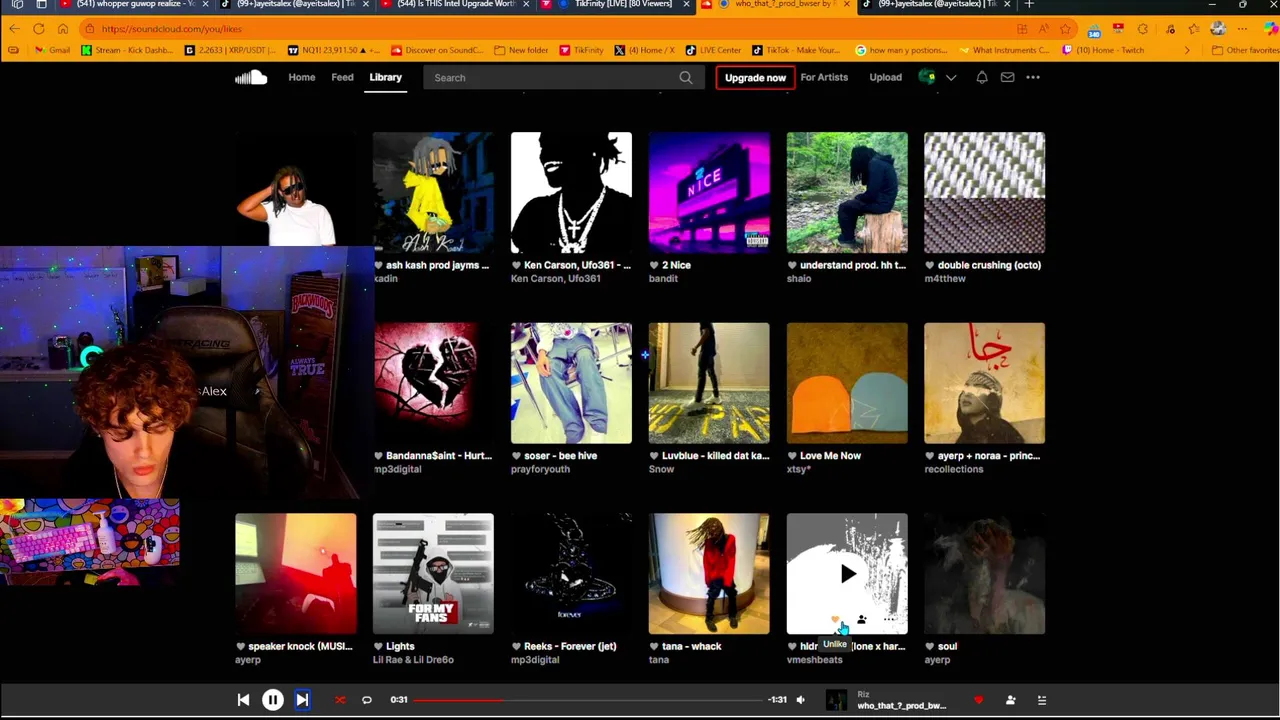Go to the Home tab
Image resolution: width=1280 pixels, height=720 pixels.
click(301, 77)
